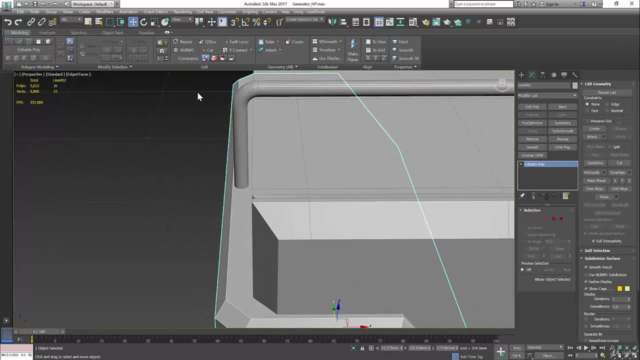
Task: Select the Normal constraint radio button
Action: pos(607,111)
